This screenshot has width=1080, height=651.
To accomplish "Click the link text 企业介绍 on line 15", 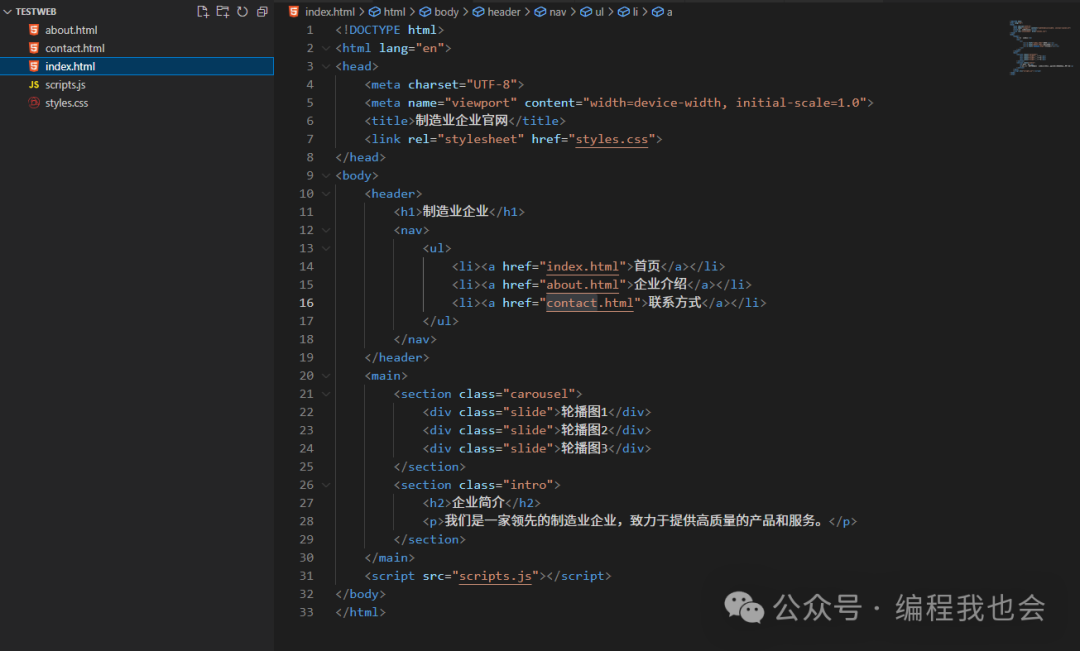I will 660,285.
